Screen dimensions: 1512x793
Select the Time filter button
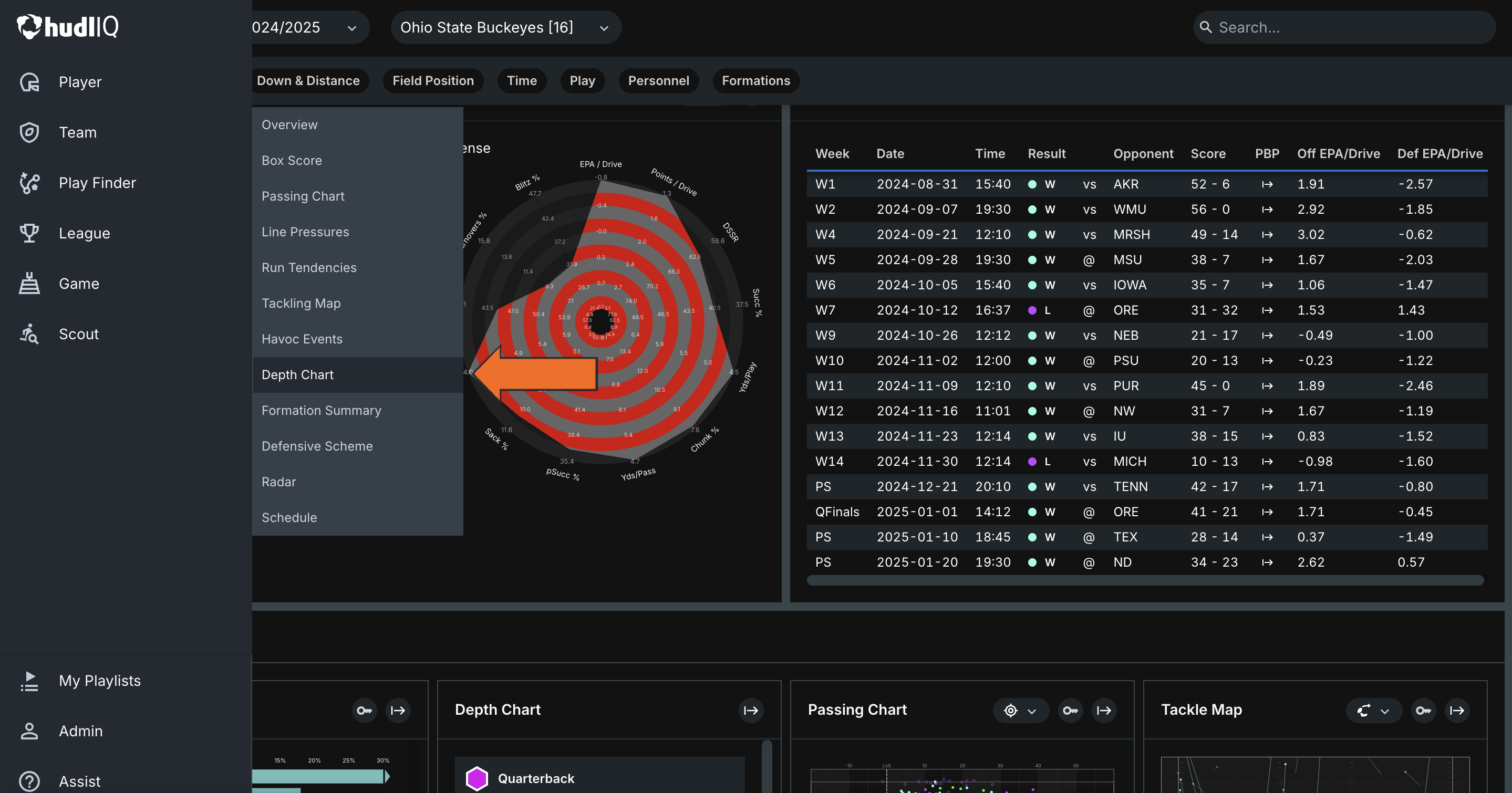click(x=522, y=81)
